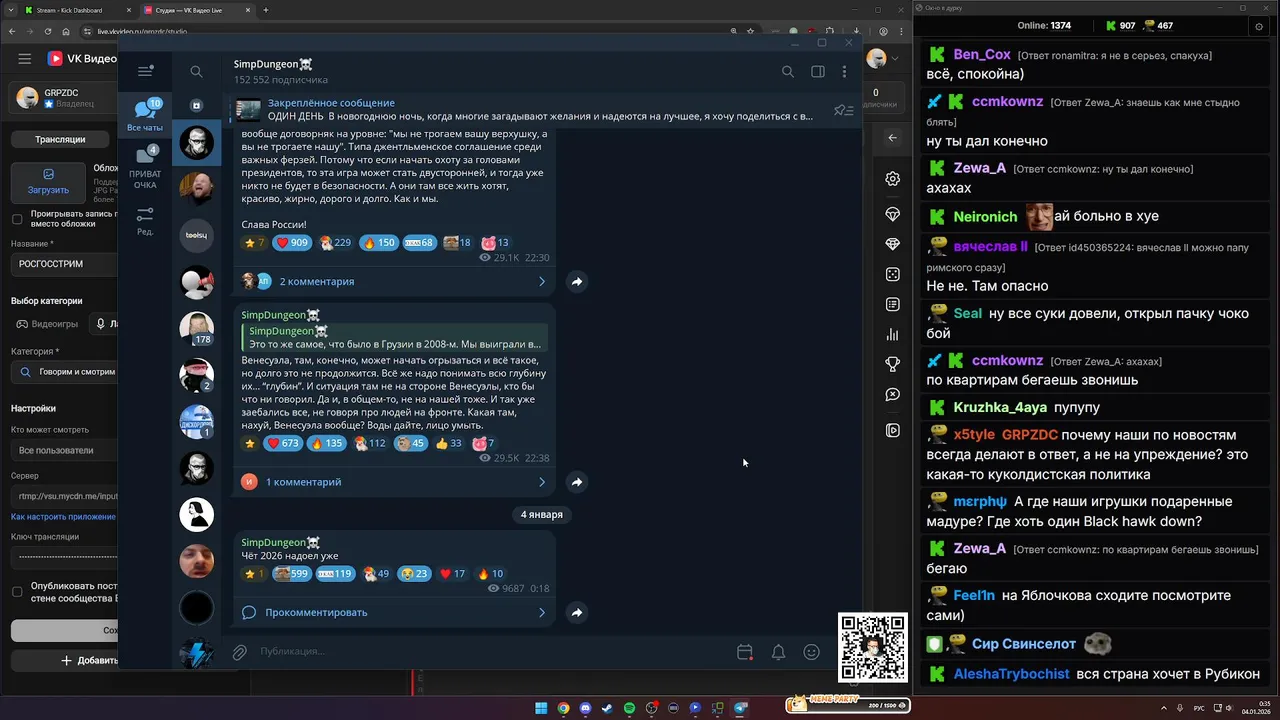Image resolution: width=1280 pixels, height=720 pixels.
Task: Open diamond icon in VK sidebar
Action: 893,244
